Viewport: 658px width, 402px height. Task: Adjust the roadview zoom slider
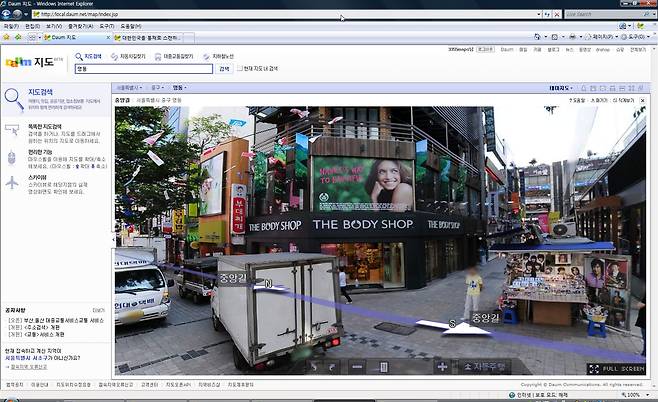tap(382, 367)
